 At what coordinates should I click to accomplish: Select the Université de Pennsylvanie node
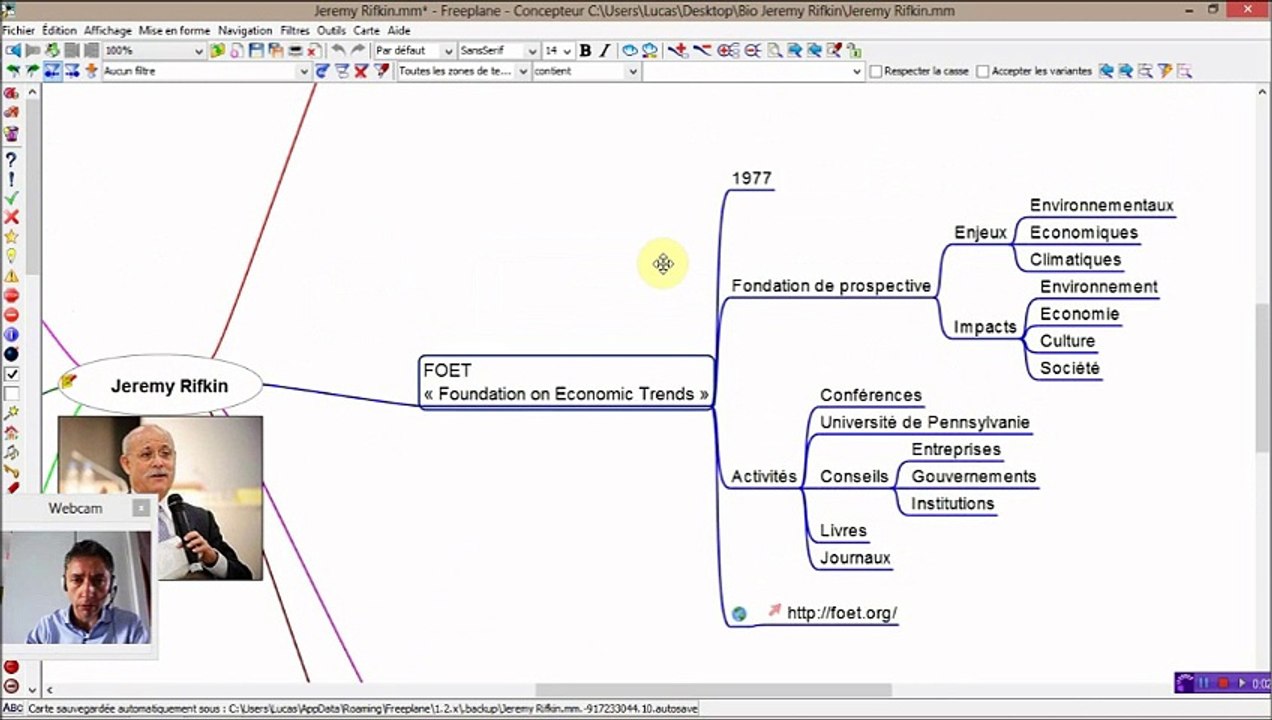(x=925, y=423)
